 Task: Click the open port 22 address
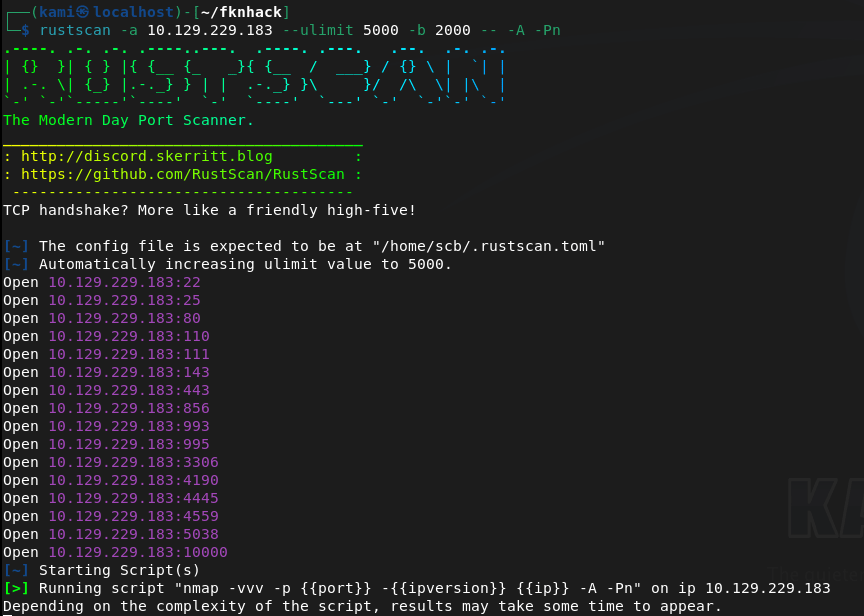pyautogui.click(x=124, y=282)
